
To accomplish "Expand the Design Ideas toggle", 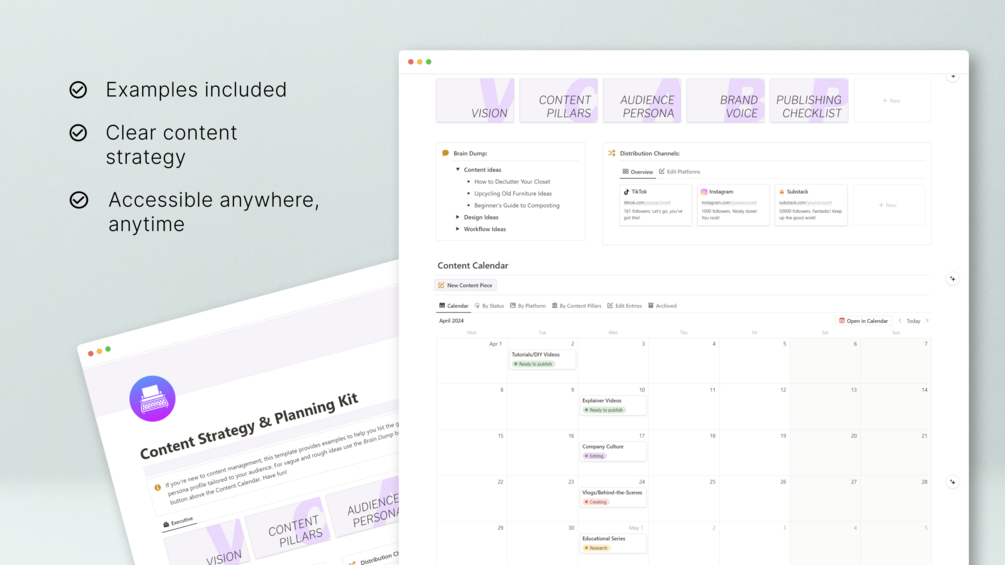I will pos(458,217).
